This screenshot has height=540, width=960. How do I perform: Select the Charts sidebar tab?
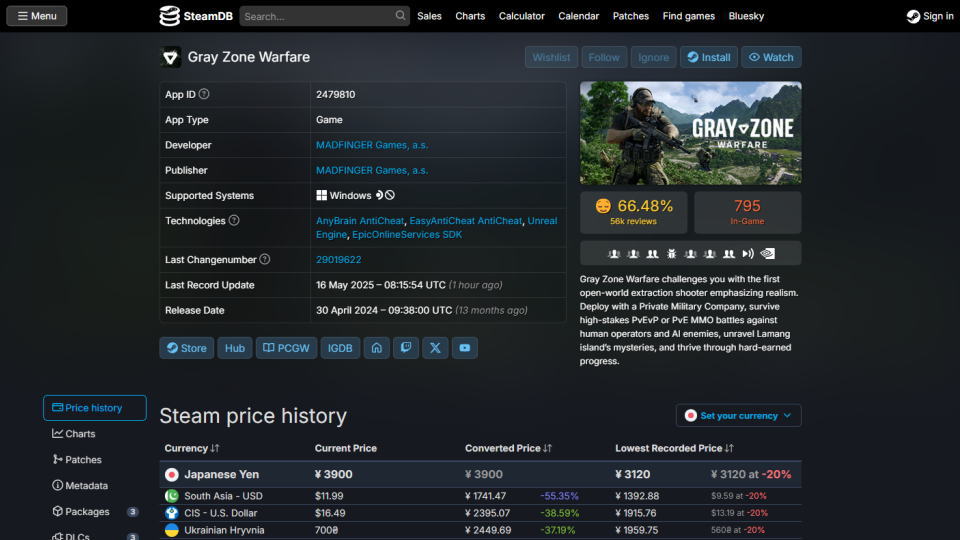95,433
